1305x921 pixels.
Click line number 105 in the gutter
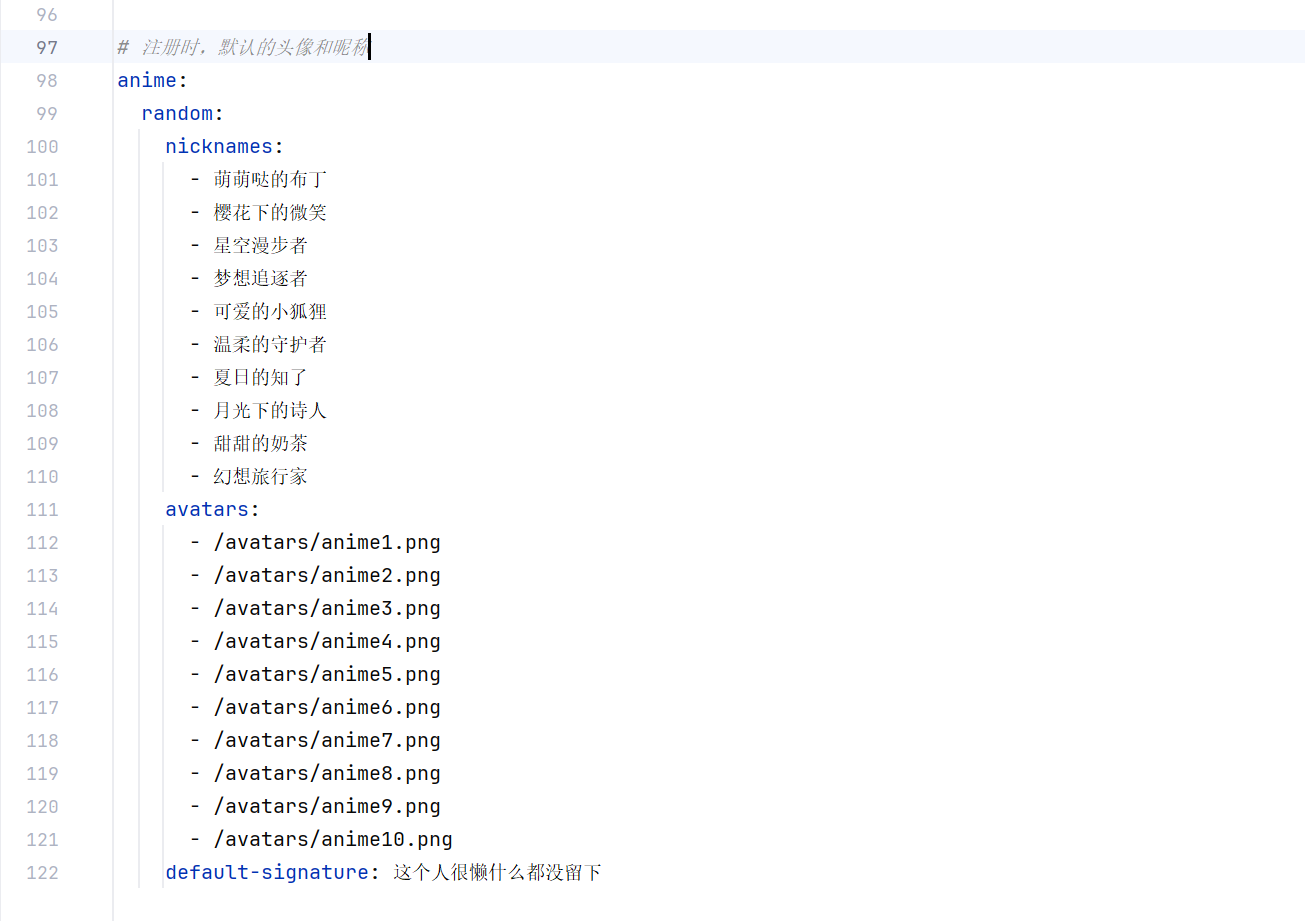pos(42,311)
